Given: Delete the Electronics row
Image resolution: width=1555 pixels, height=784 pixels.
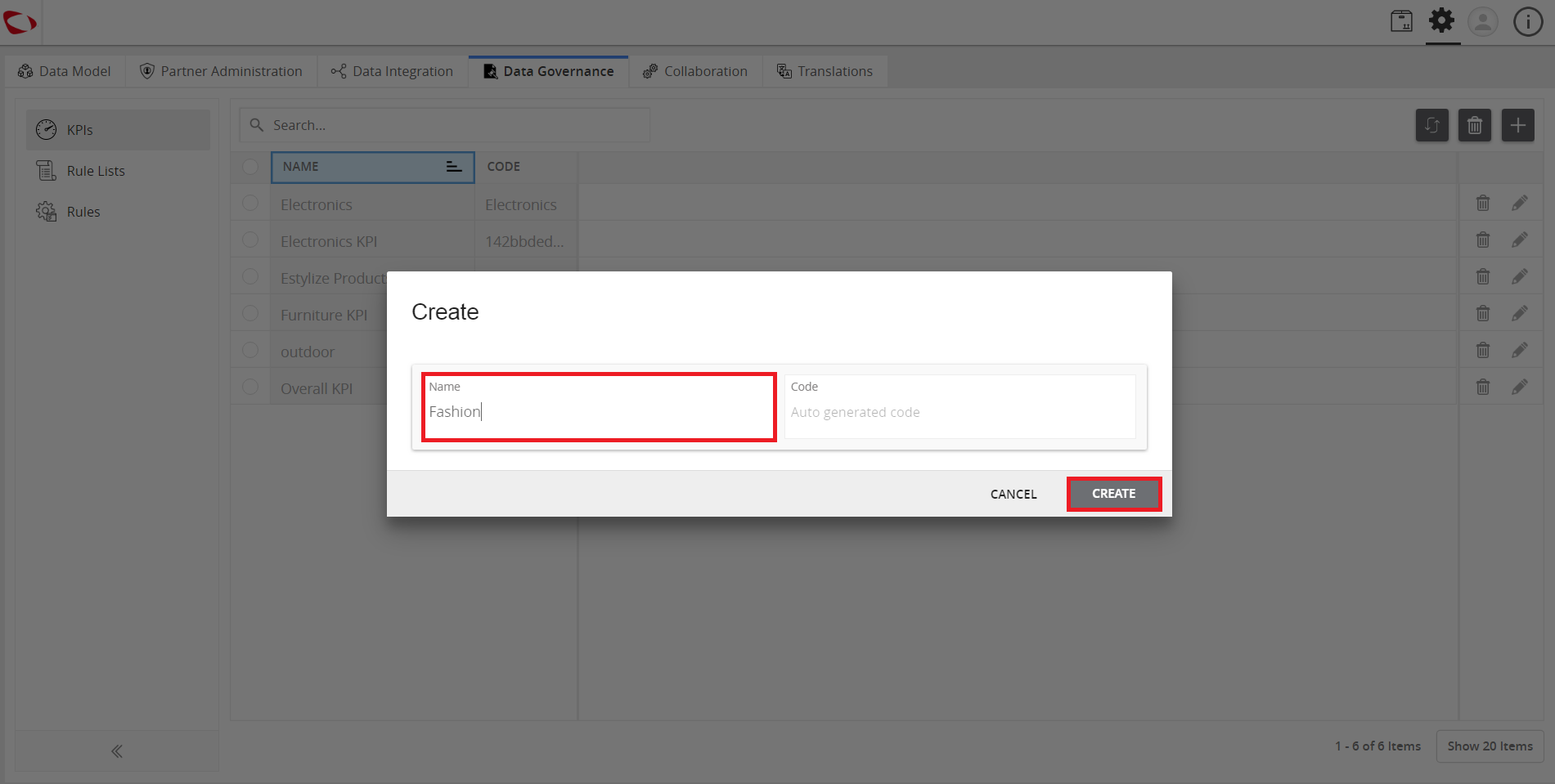Looking at the screenshot, I should [1483, 203].
